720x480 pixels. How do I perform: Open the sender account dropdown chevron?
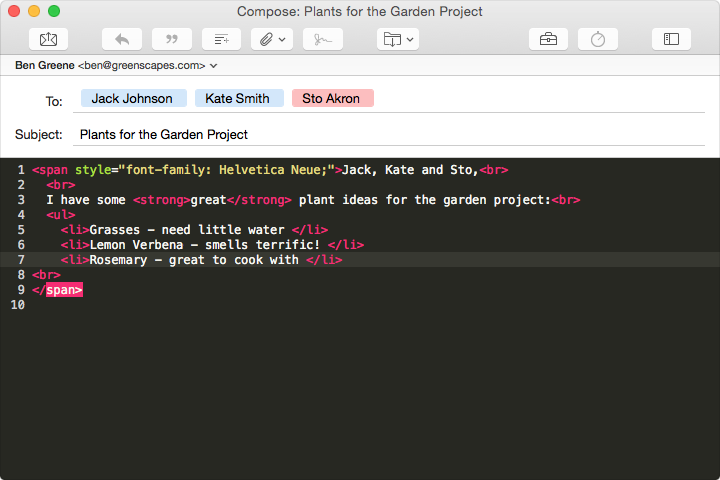(214, 66)
